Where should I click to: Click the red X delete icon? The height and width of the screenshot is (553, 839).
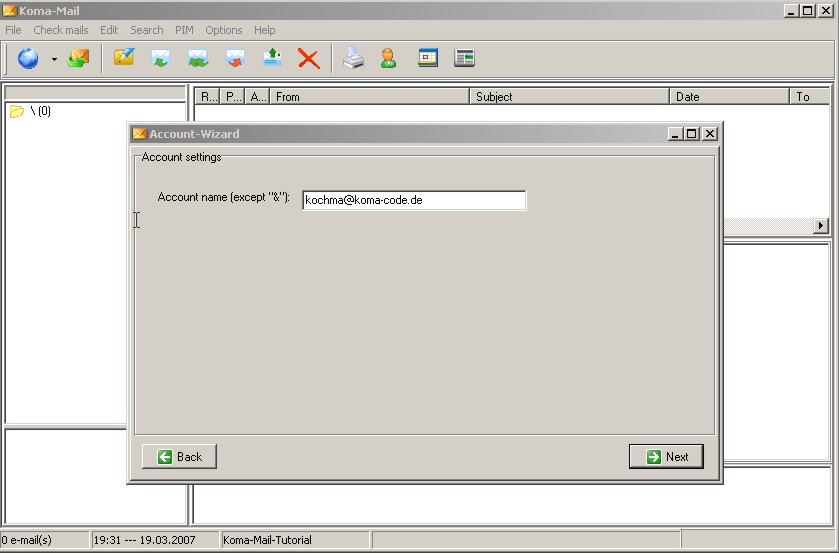(309, 58)
